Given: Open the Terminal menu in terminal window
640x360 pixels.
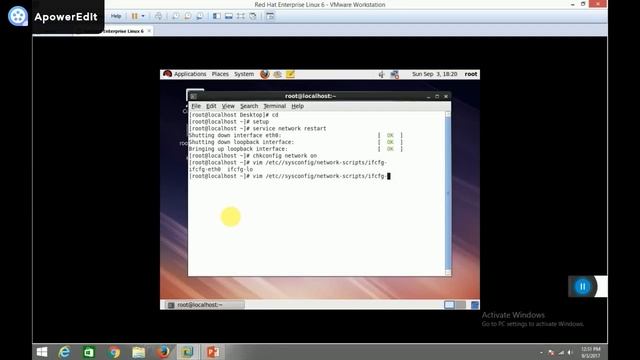Looking at the screenshot, I should click(275, 106).
